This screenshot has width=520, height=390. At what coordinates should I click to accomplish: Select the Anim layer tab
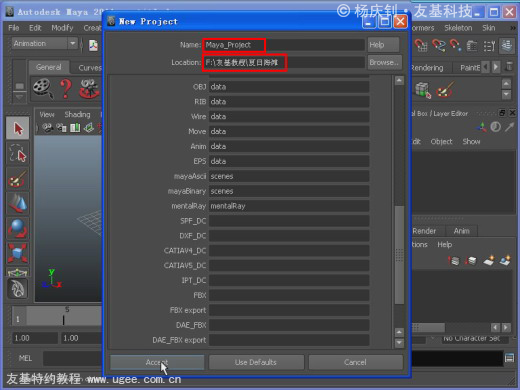tap(461, 231)
